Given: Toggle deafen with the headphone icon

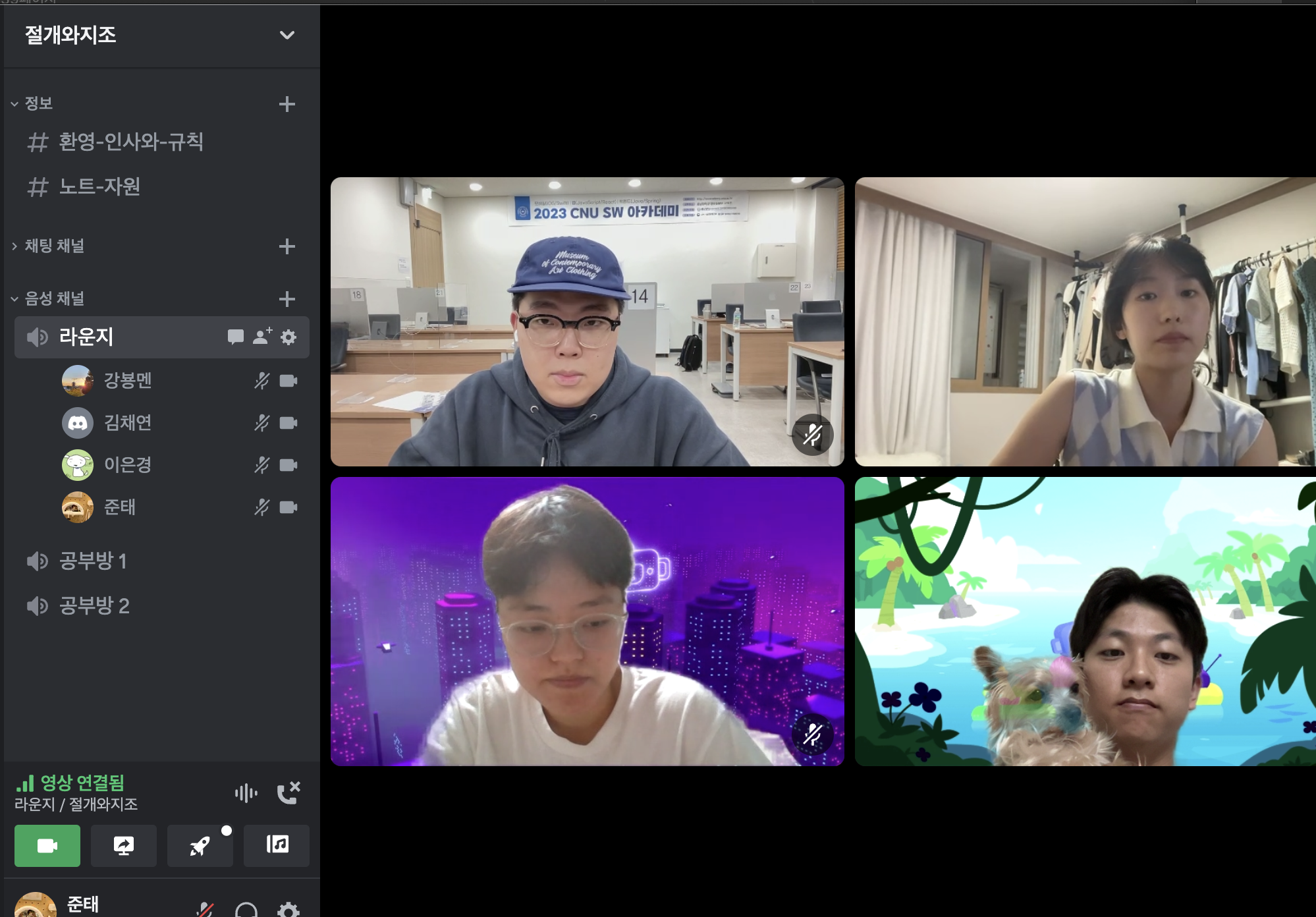Looking at the screenshot, I should (x=246, y=910).
